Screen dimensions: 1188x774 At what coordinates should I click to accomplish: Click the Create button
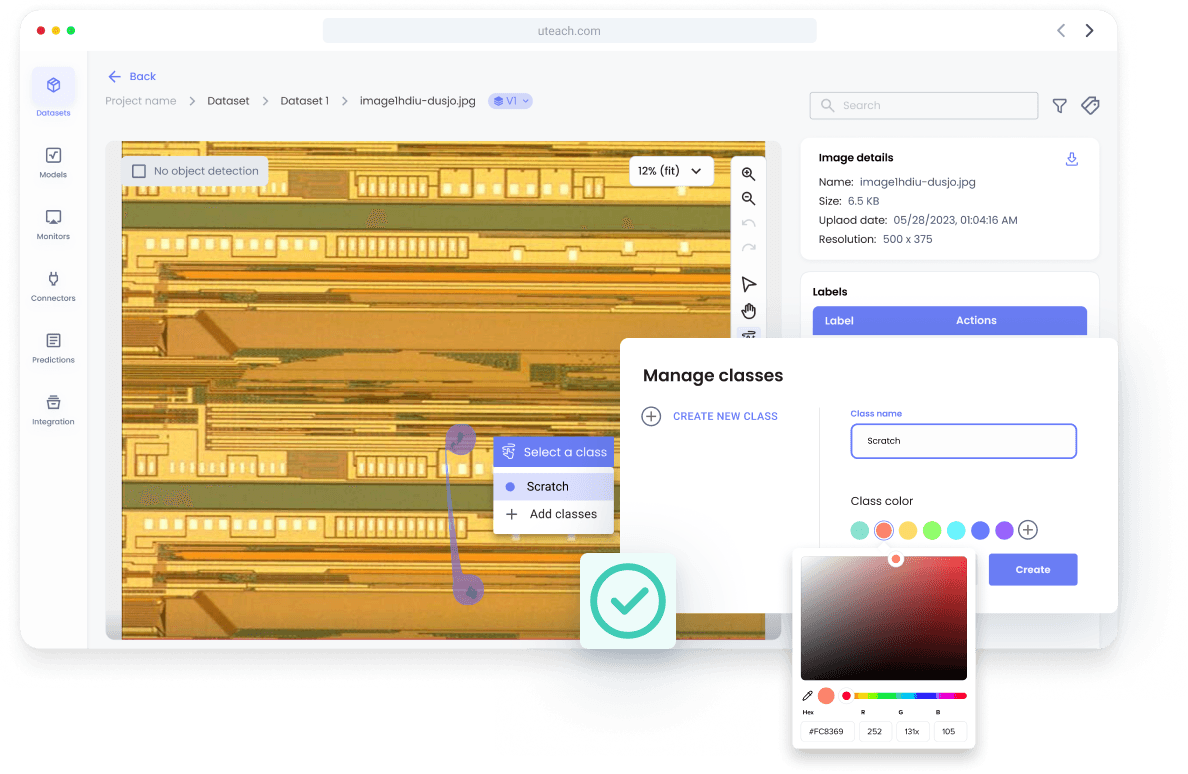coord(1032,569)
